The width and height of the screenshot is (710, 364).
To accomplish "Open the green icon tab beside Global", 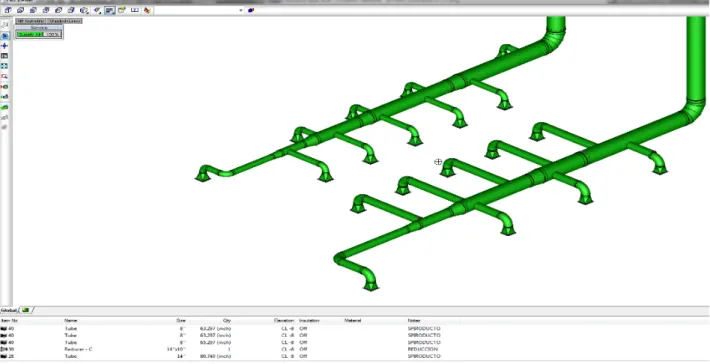I will click(x=26, y=310).
